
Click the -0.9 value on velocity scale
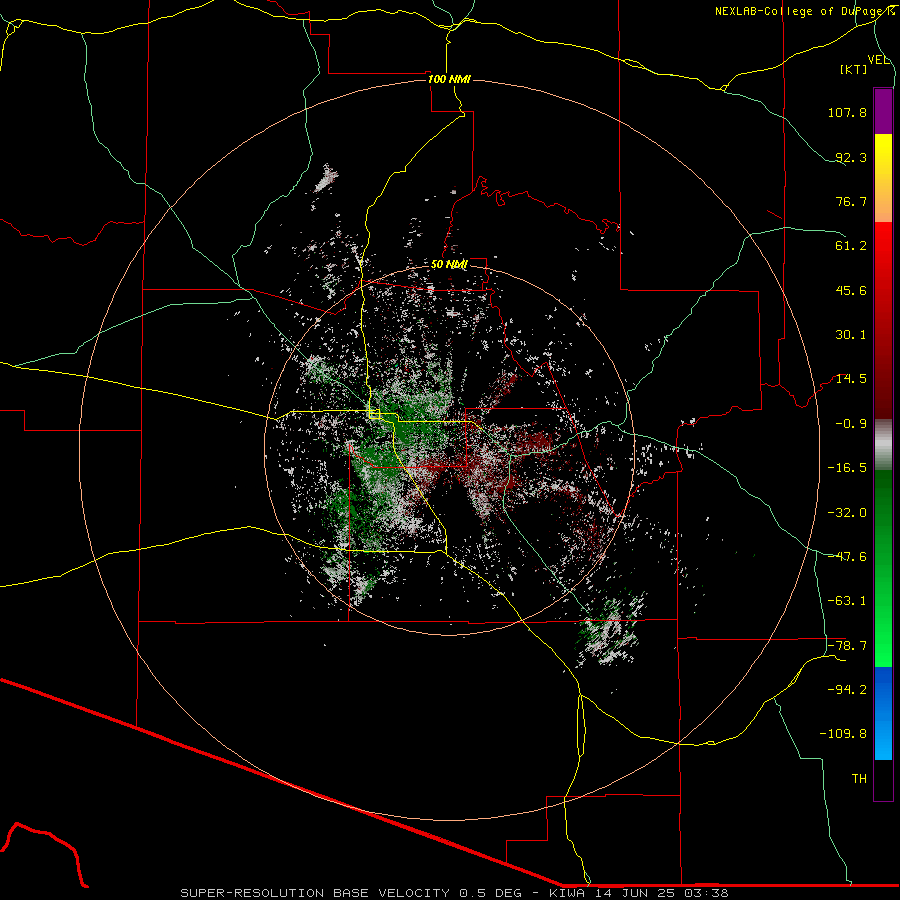point(851,424)
